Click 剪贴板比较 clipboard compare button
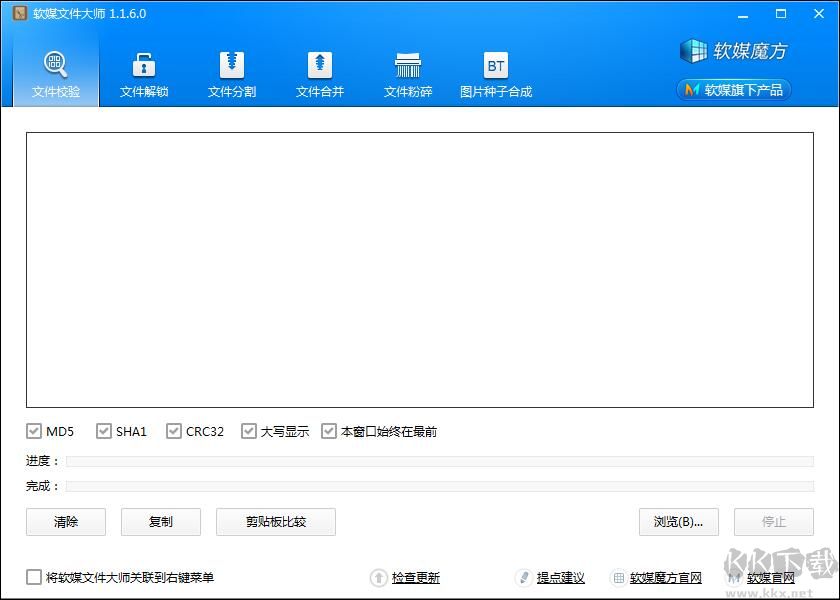Viewport: 840px width, 600px height. 276,522
